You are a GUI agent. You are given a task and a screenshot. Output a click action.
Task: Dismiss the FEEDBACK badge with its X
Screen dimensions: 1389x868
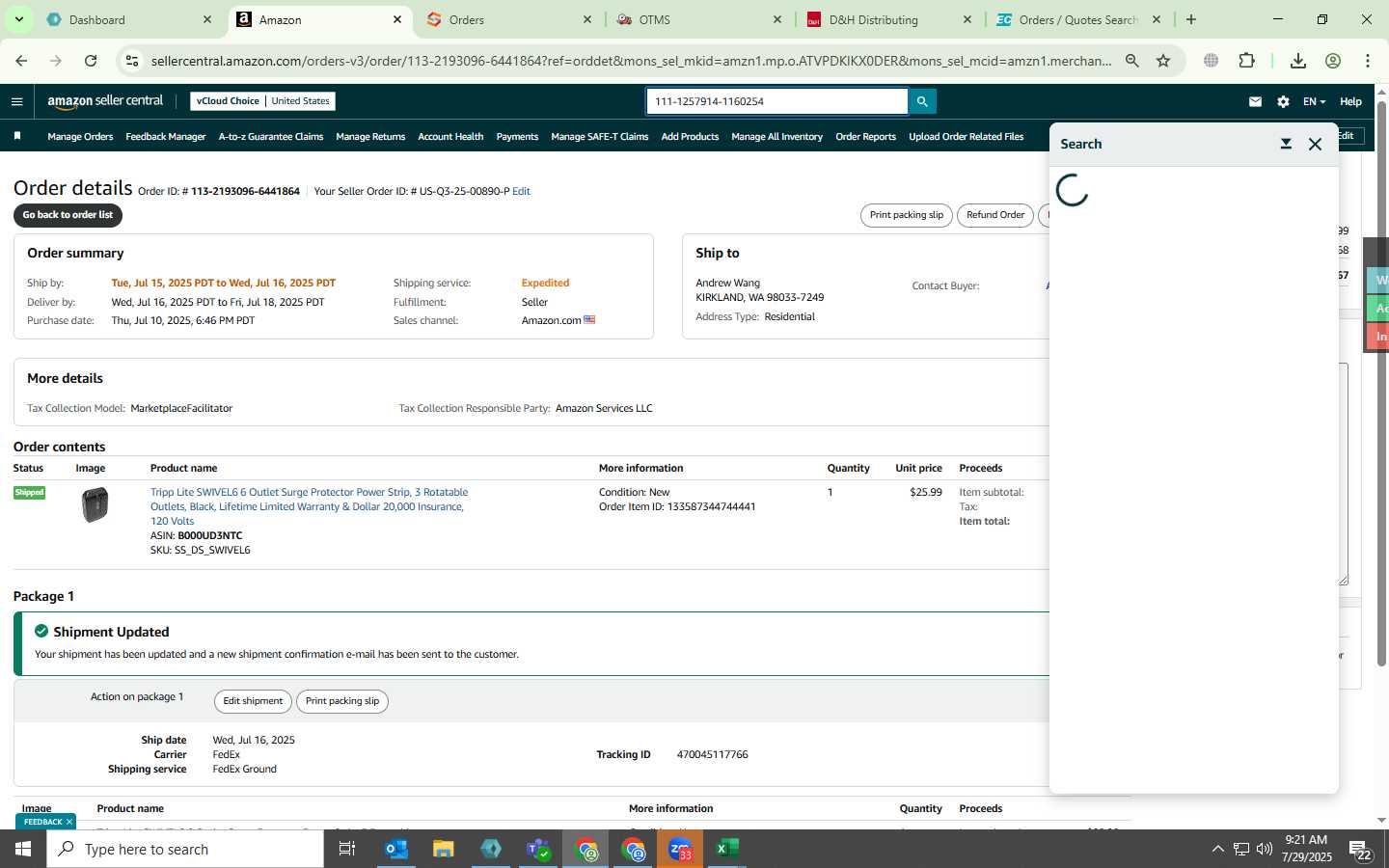[x=69, y=822]
